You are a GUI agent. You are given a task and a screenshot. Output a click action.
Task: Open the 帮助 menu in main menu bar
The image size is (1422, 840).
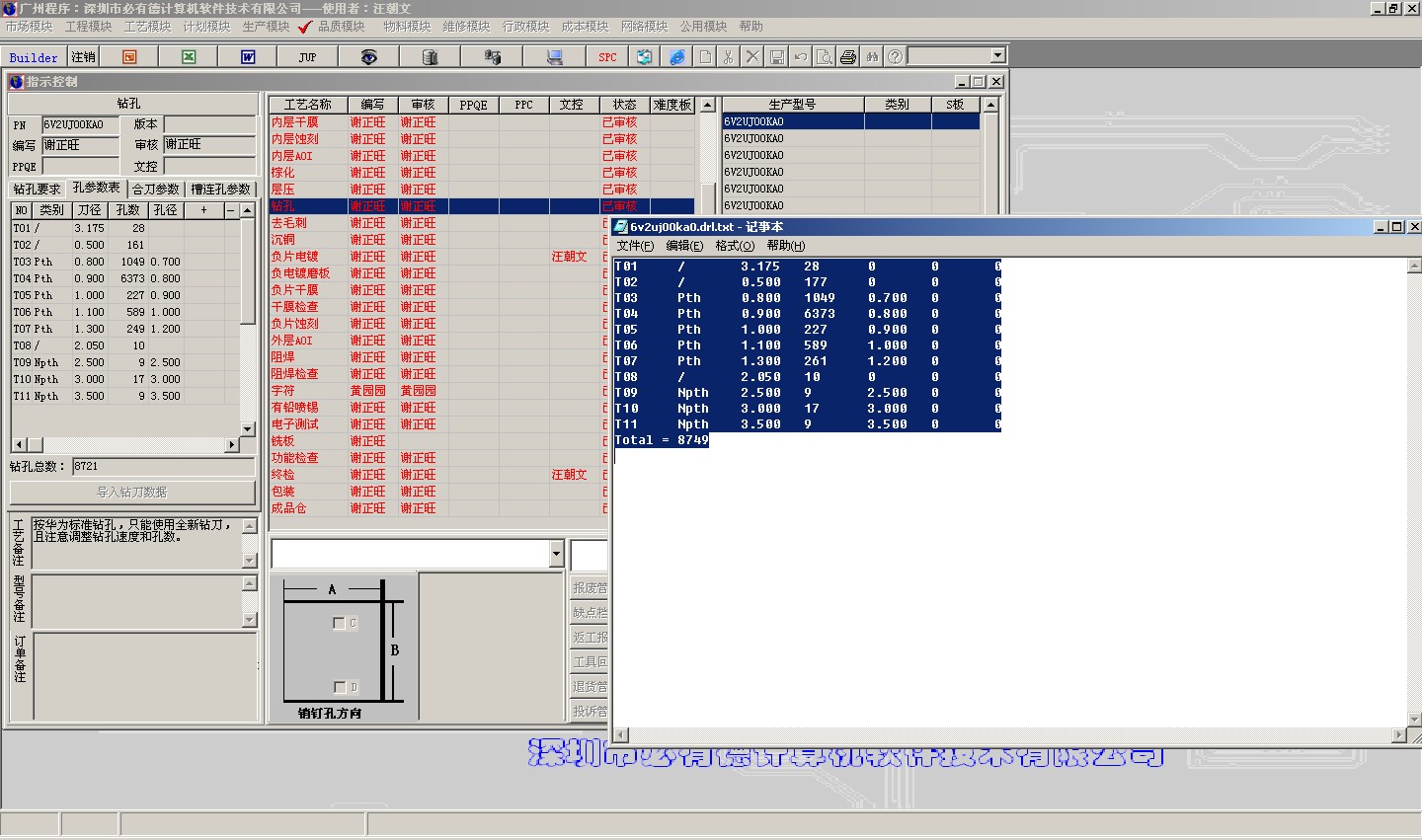(750, 27)
